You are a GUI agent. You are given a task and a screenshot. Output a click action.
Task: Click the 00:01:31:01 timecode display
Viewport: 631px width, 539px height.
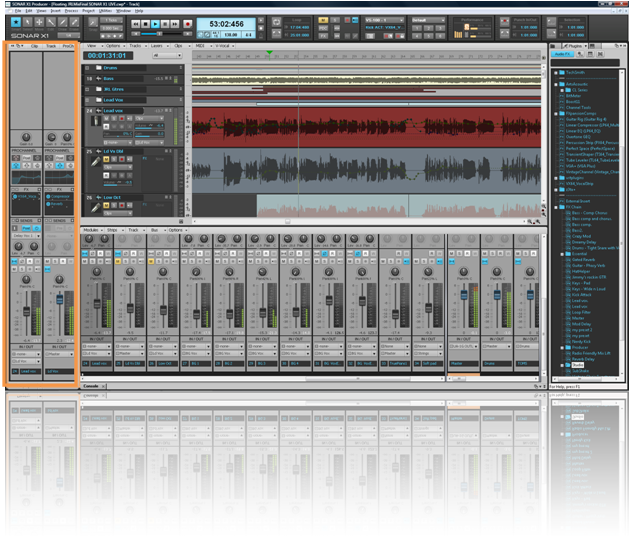click(x=107, y=56)
